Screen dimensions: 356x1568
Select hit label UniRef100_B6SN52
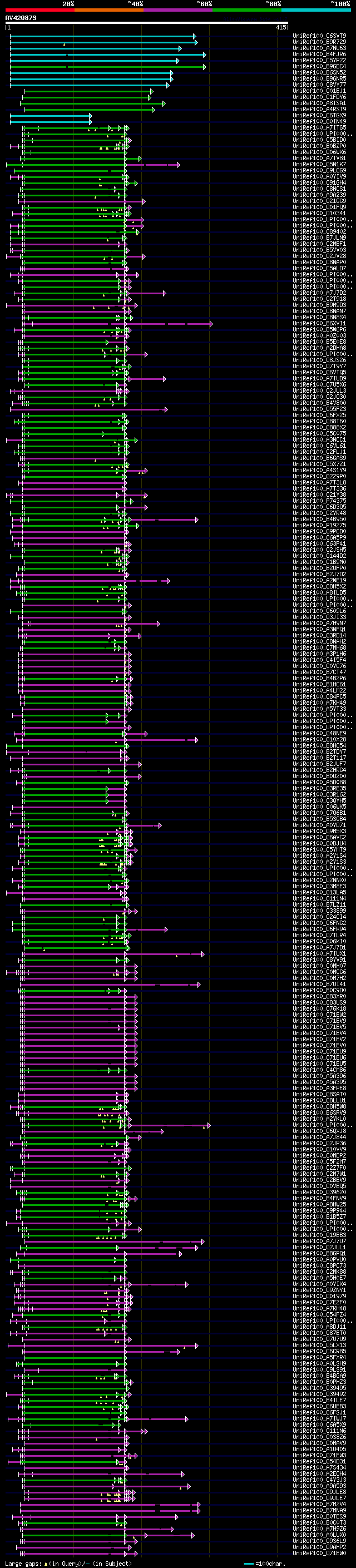[x=319, y=72]
